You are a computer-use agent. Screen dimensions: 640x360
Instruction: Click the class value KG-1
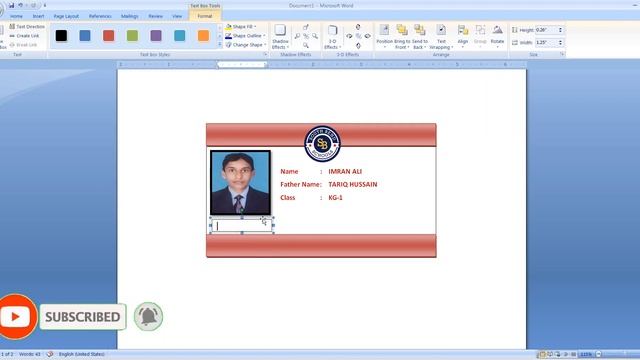tap(336, 198)
